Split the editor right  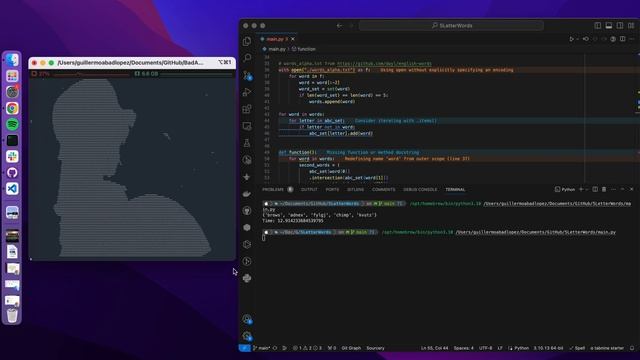point(622,39)
